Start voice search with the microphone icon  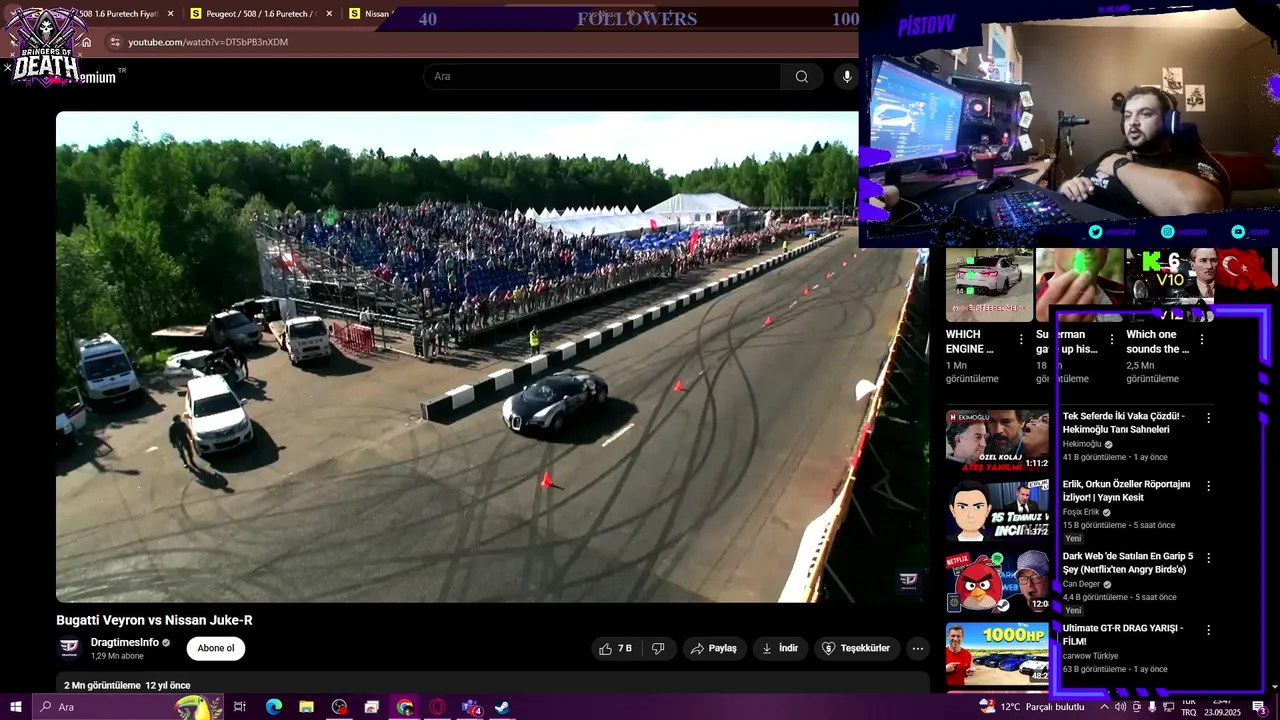tap(847, 77)
